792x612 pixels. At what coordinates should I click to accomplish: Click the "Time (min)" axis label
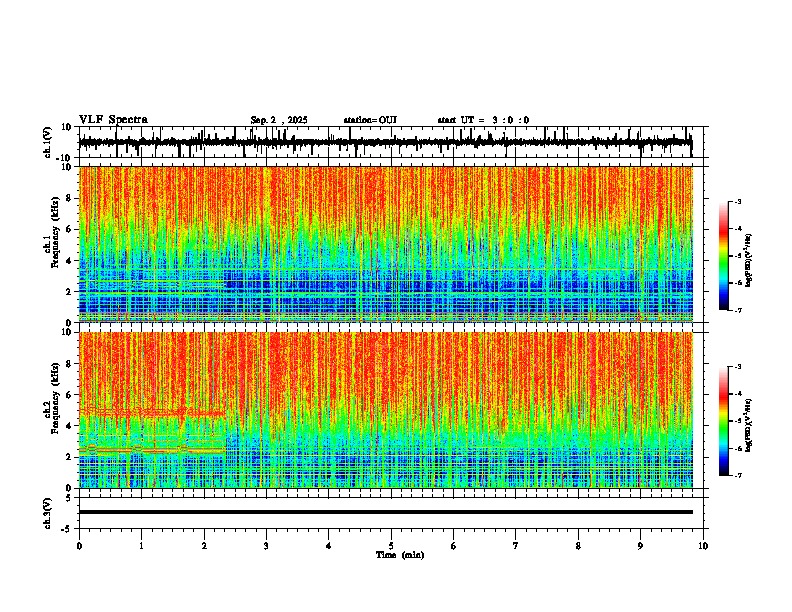(400, 555)
